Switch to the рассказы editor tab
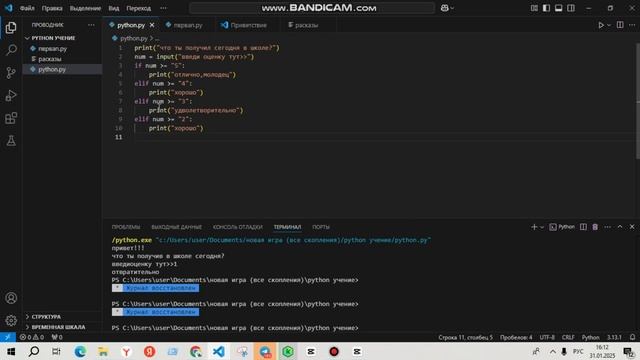The image size is (640, 360). tap(306, 25)
